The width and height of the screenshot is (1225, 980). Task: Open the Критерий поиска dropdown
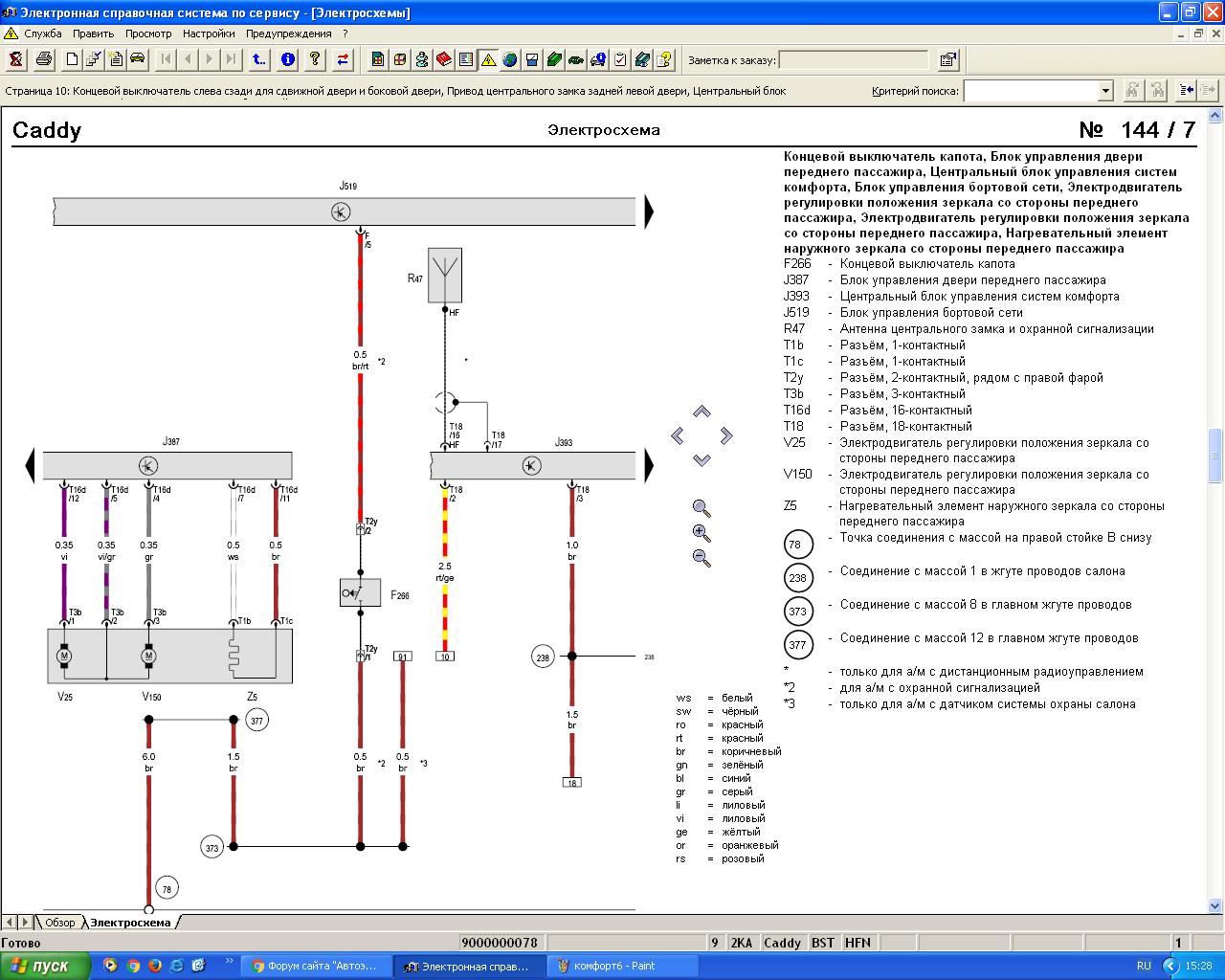(1105, 91)
